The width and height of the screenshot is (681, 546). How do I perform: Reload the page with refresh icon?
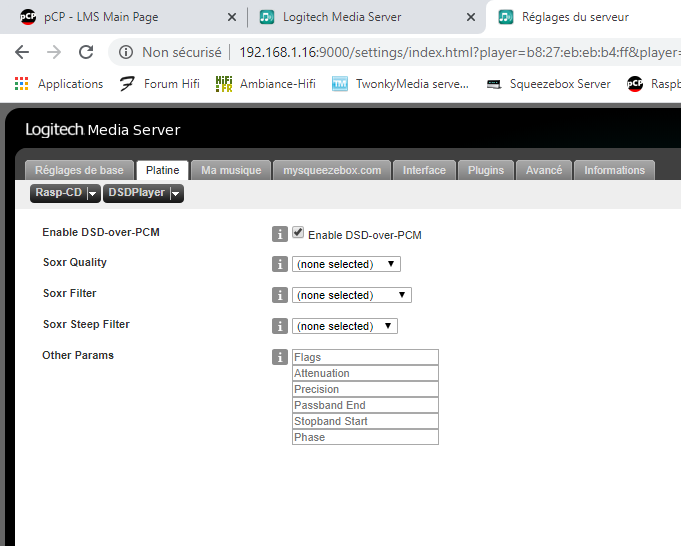[86, 52]
